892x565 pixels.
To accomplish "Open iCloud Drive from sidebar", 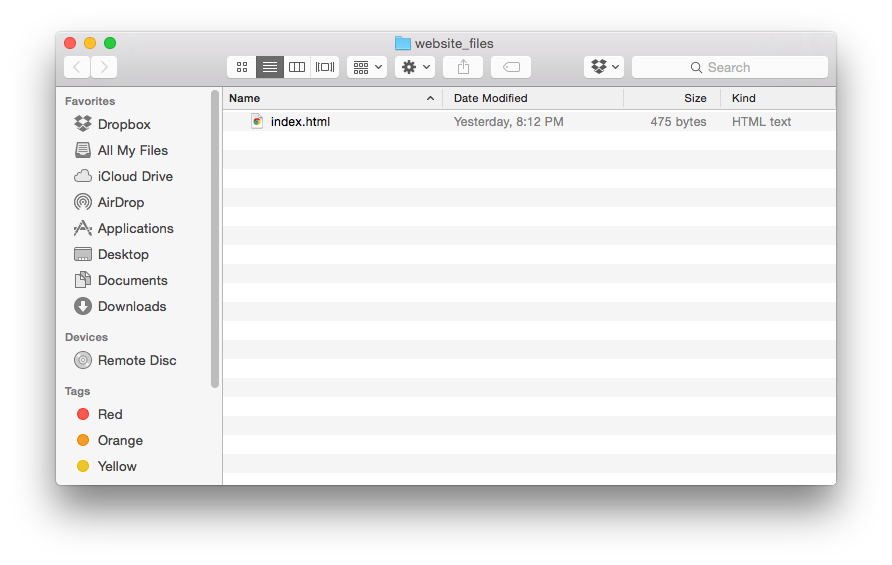I will (134, 176).
